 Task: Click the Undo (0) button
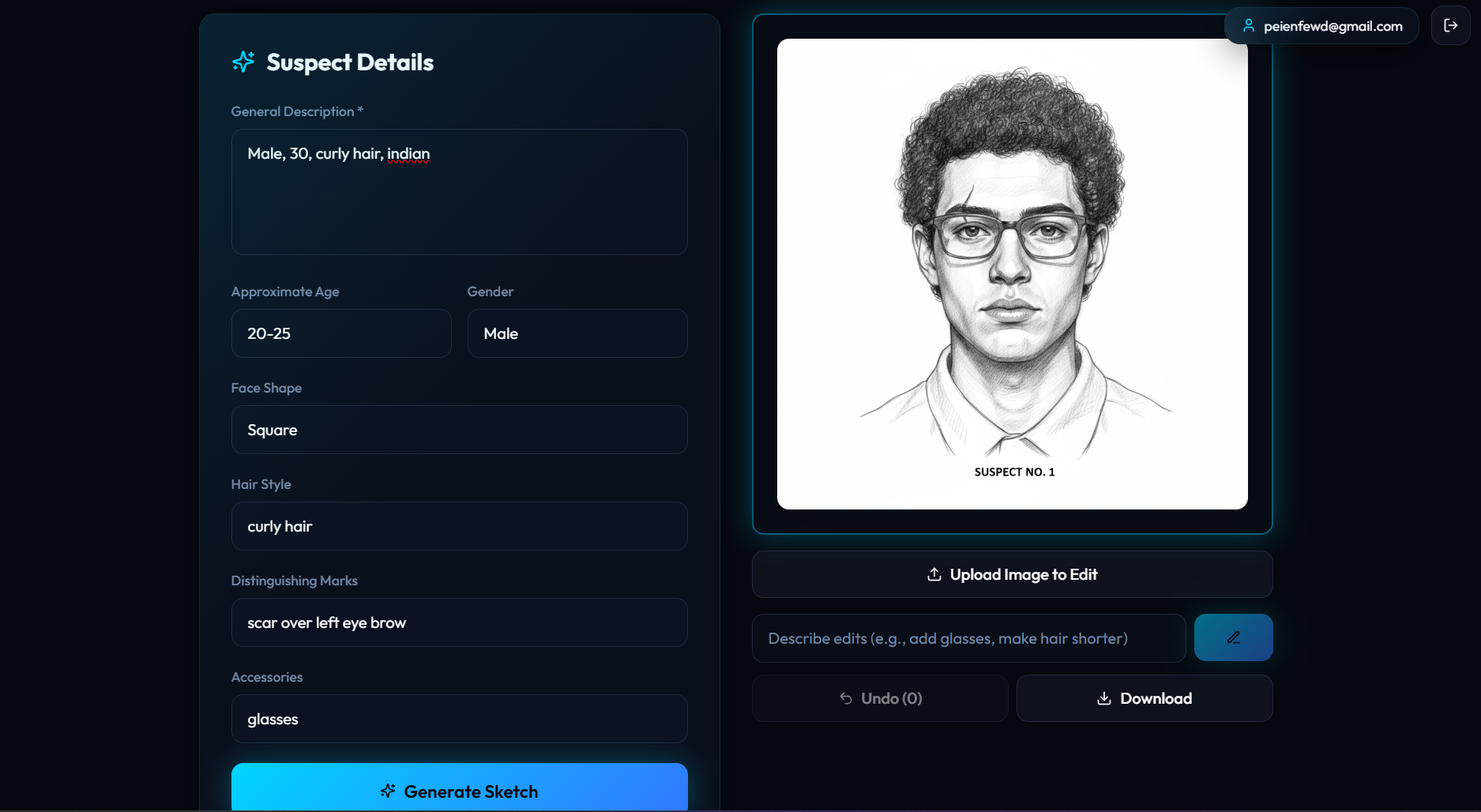(880, 698)
